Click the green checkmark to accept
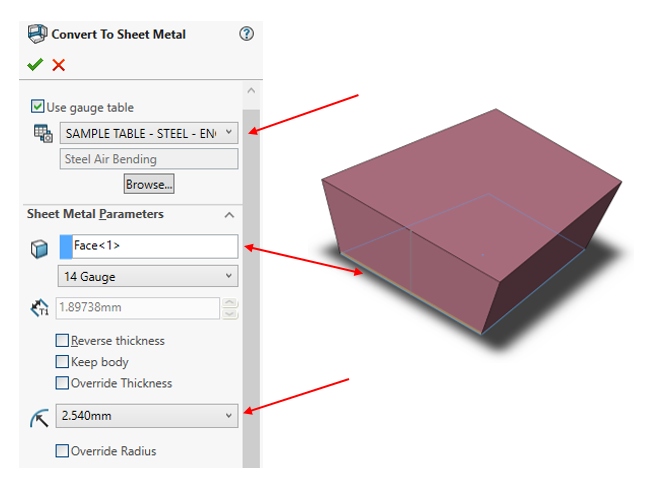The height and width of the screenshot is (491, 660). [35, 64]
